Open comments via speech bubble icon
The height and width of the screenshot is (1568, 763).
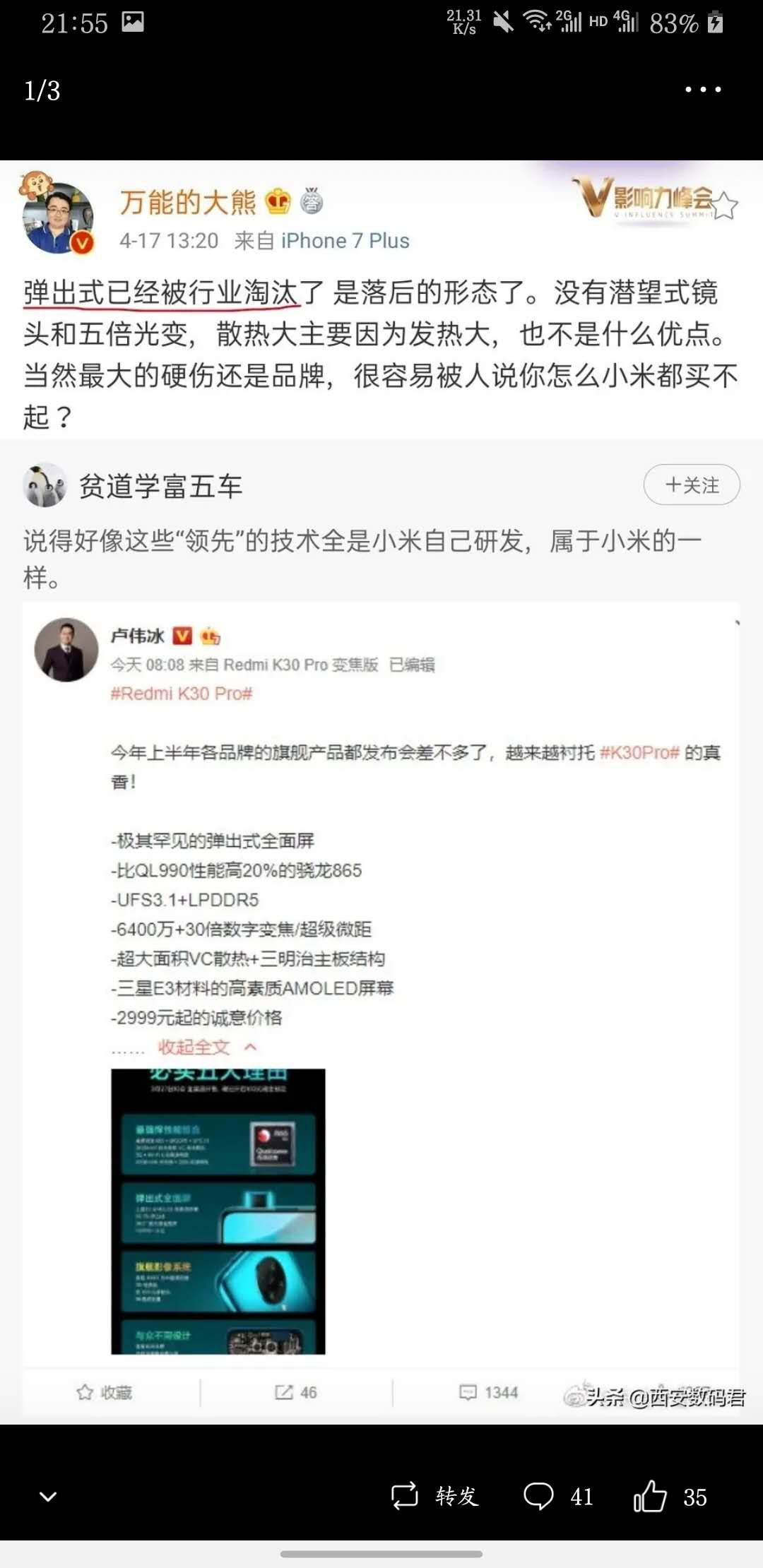[x=538, y=1495]
